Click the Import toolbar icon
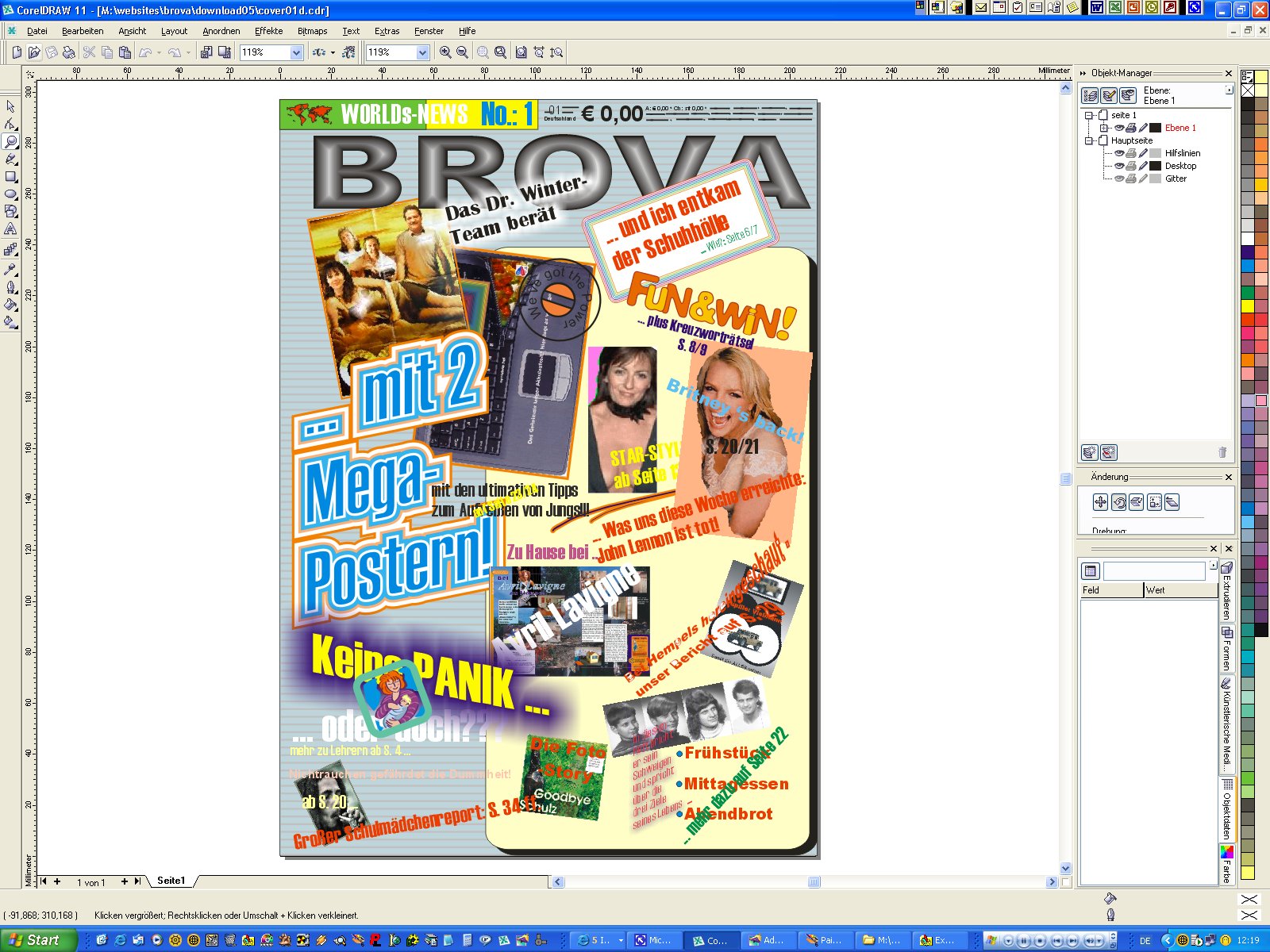 click(206, 52)
